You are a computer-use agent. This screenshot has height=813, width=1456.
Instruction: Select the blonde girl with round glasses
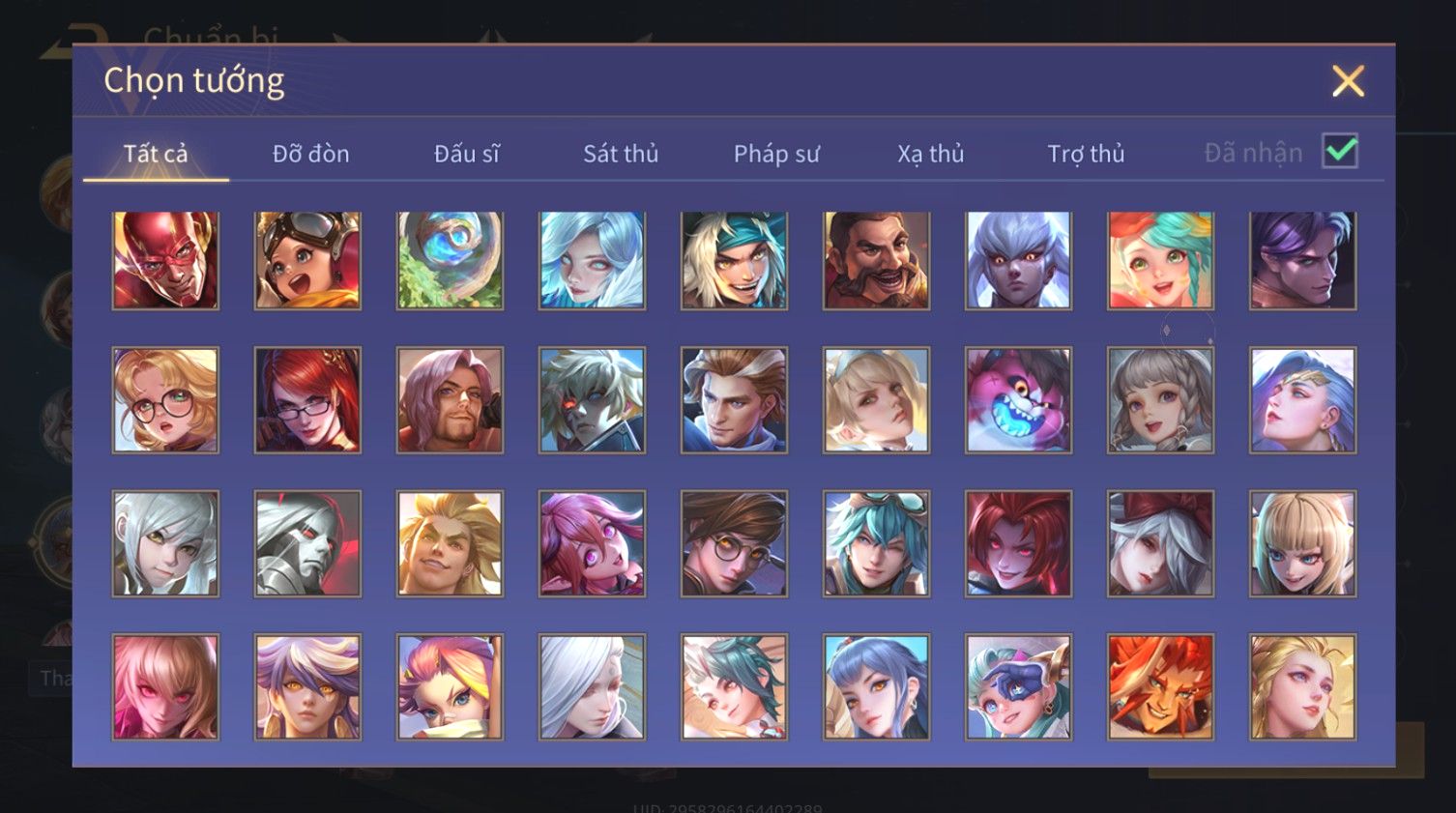click(165, 400)
